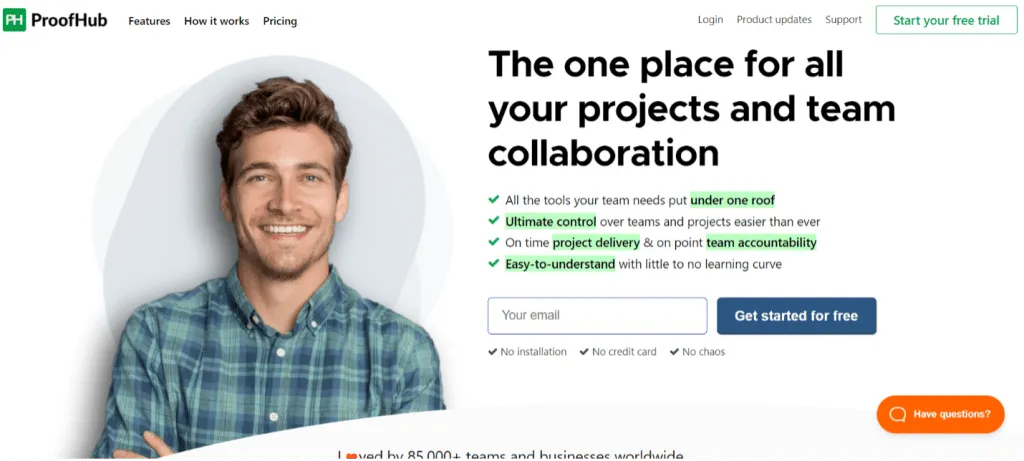Screen dimensions: 1024x461
Task: Click the orange heart icon in 'Loved by' text
Action: pyautogui.click(x=351, y=456)
